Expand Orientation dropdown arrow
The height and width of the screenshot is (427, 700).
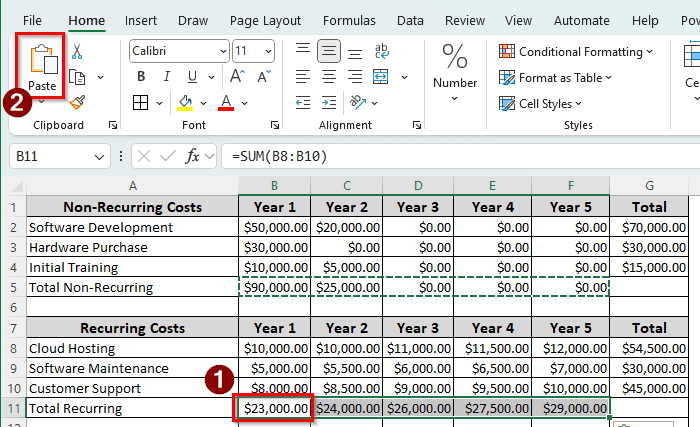coord(375,104)
